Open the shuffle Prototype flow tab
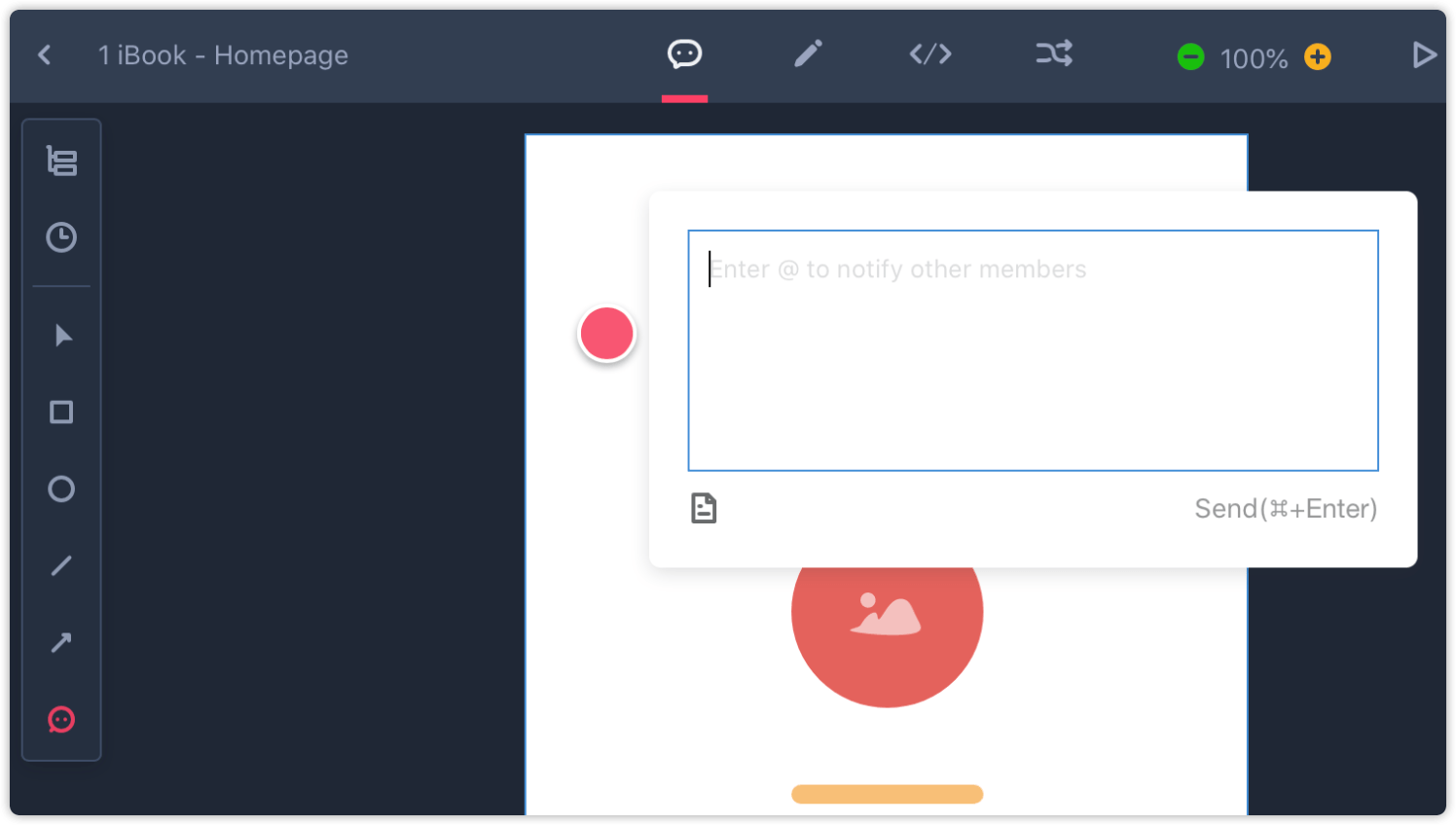This screenshot has width=1456, height=825. point(1054,54)
